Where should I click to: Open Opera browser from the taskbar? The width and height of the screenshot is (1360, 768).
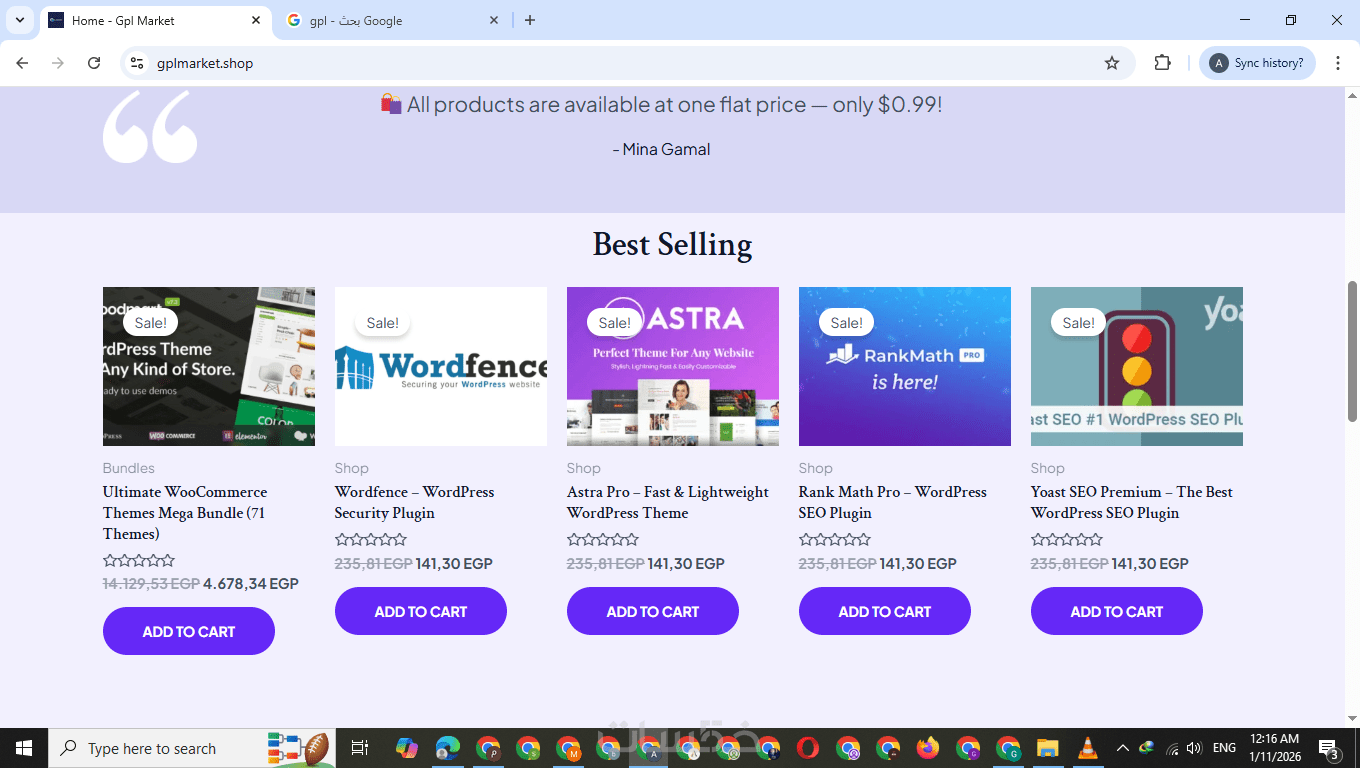pyautogui.click(x=808, y=748)
